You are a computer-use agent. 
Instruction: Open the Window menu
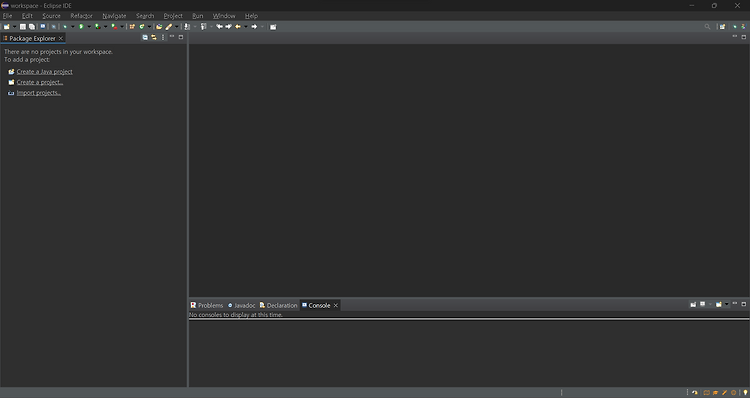pos(224,16)
